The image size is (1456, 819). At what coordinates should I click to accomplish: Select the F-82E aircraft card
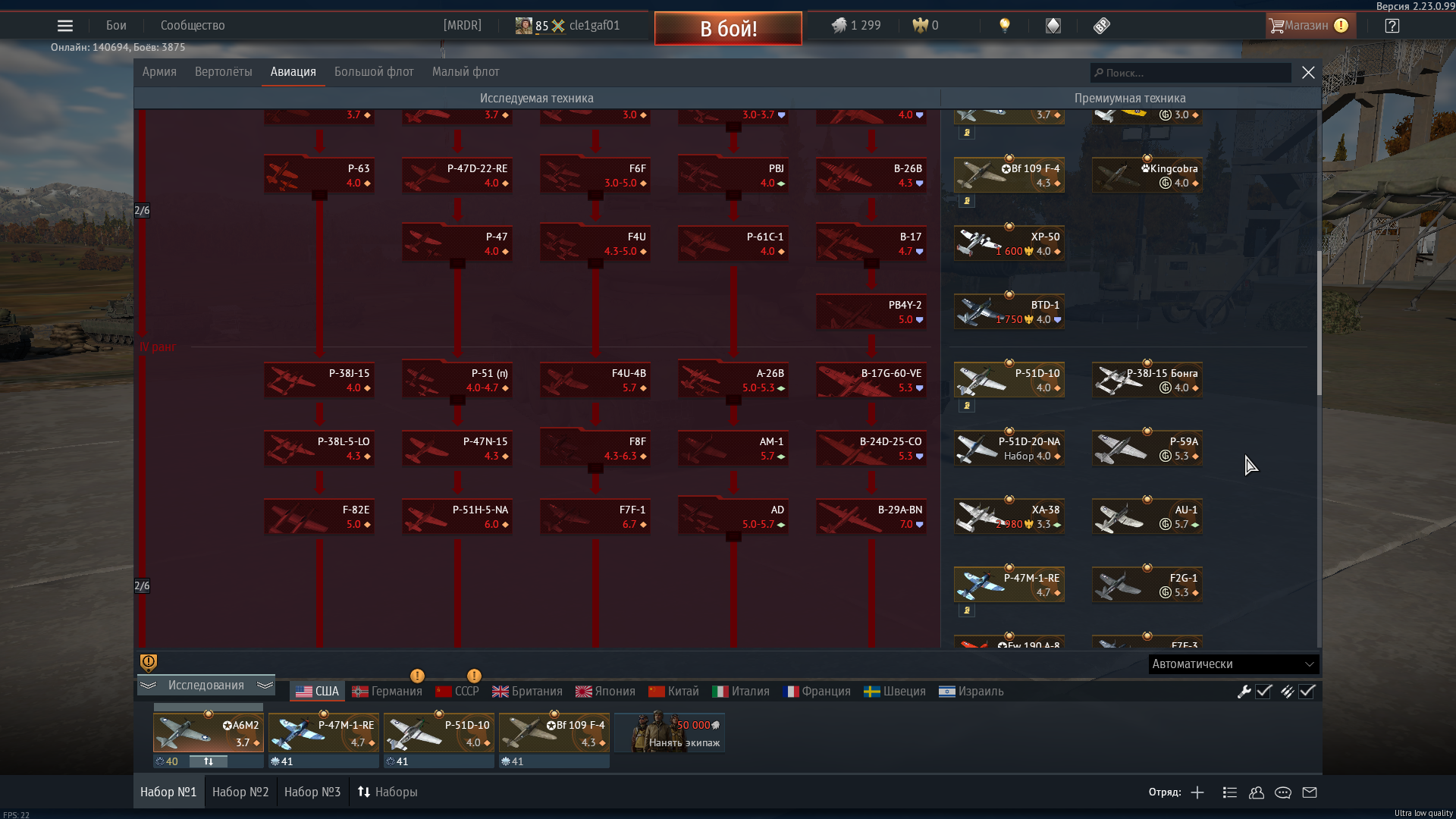coord(318,516)
